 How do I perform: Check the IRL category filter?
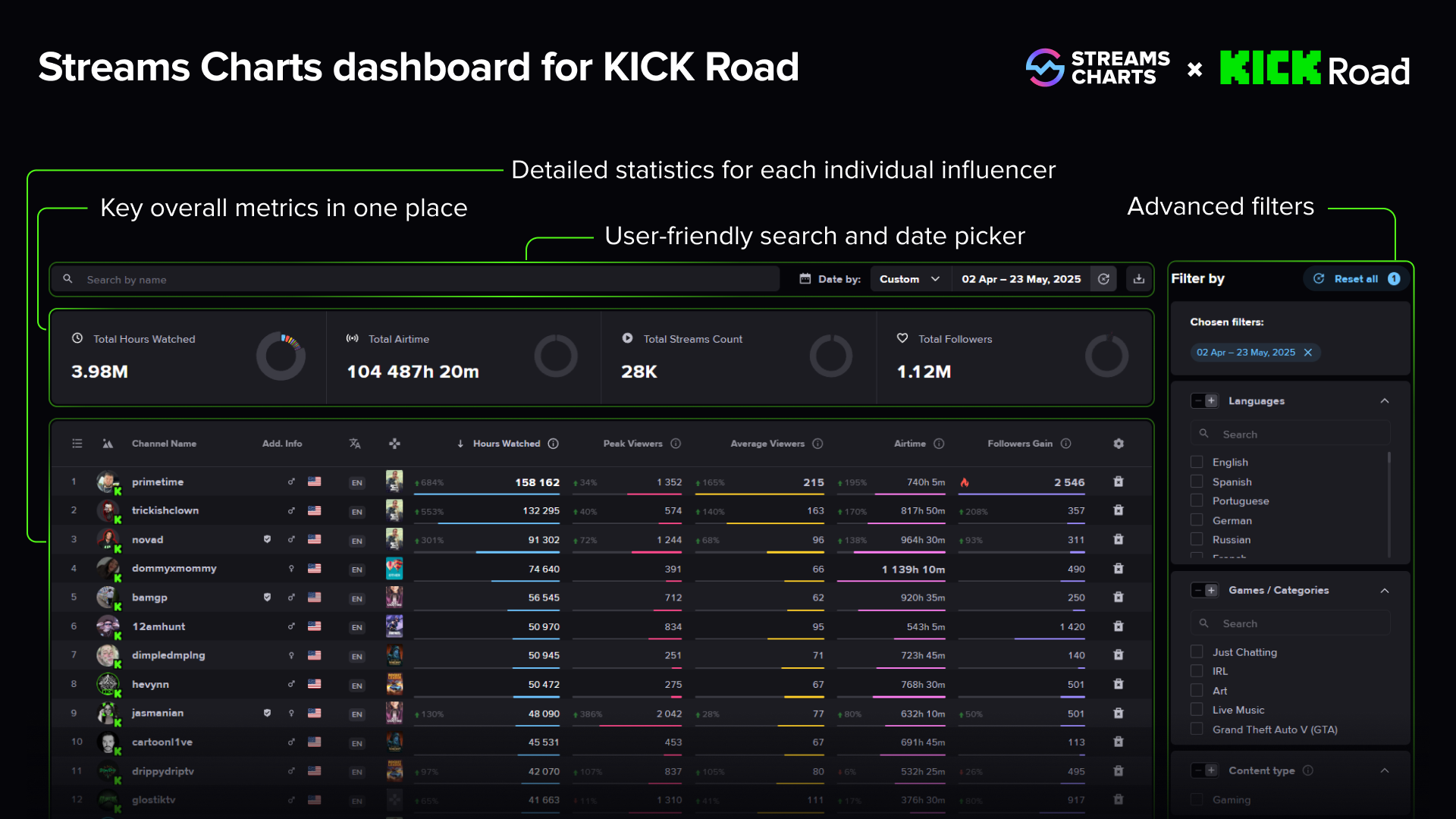coord(1197,671)
